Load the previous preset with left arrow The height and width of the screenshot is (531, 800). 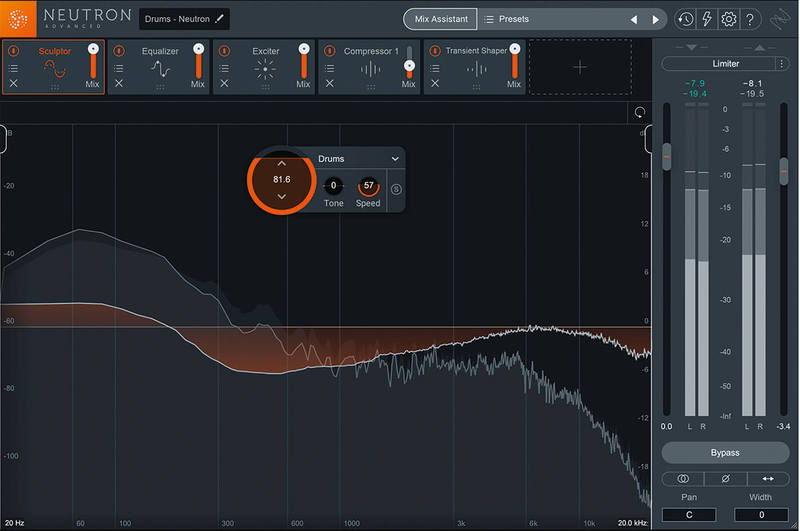(634, 19)
